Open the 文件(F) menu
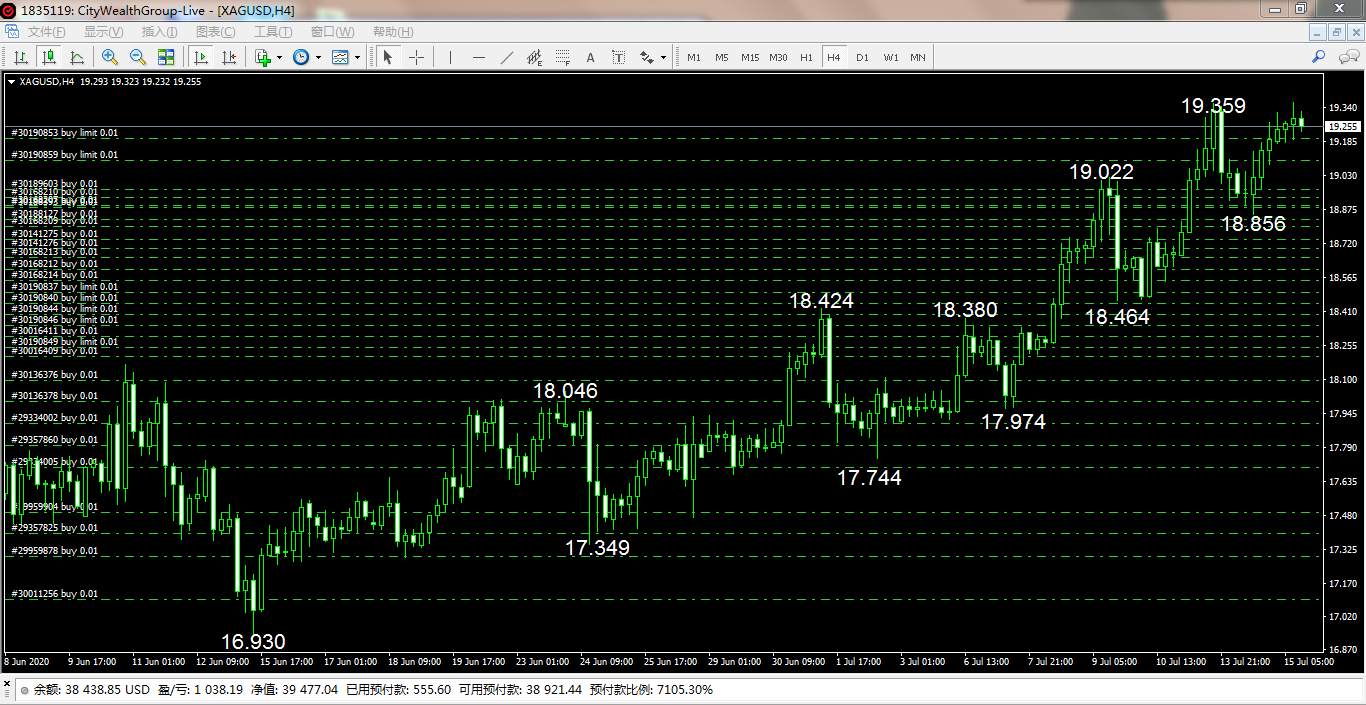This screenshot has width=1366, height=705. tap(46, 32)
